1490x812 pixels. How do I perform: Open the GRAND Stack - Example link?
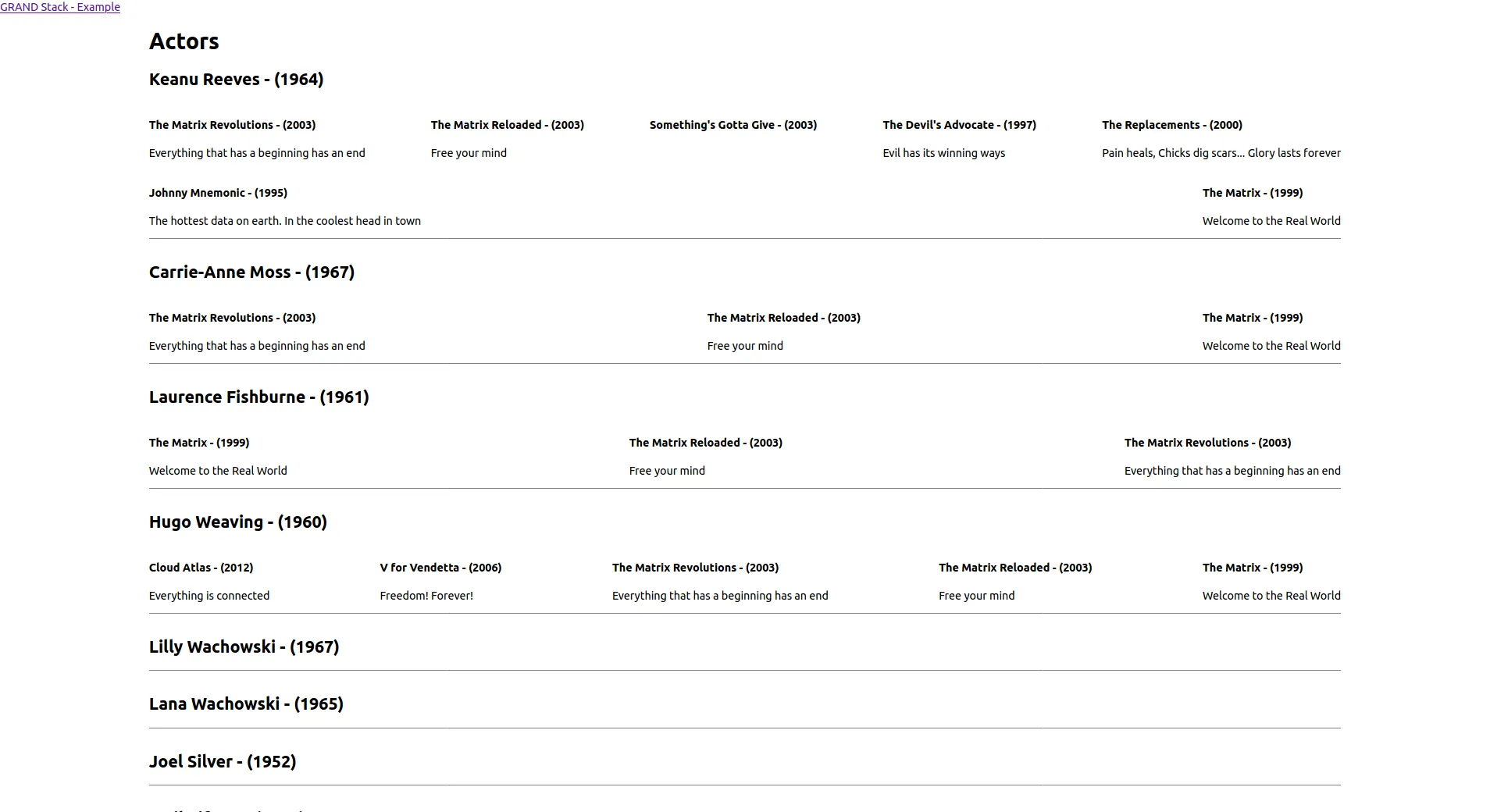[x=60, y=7]
